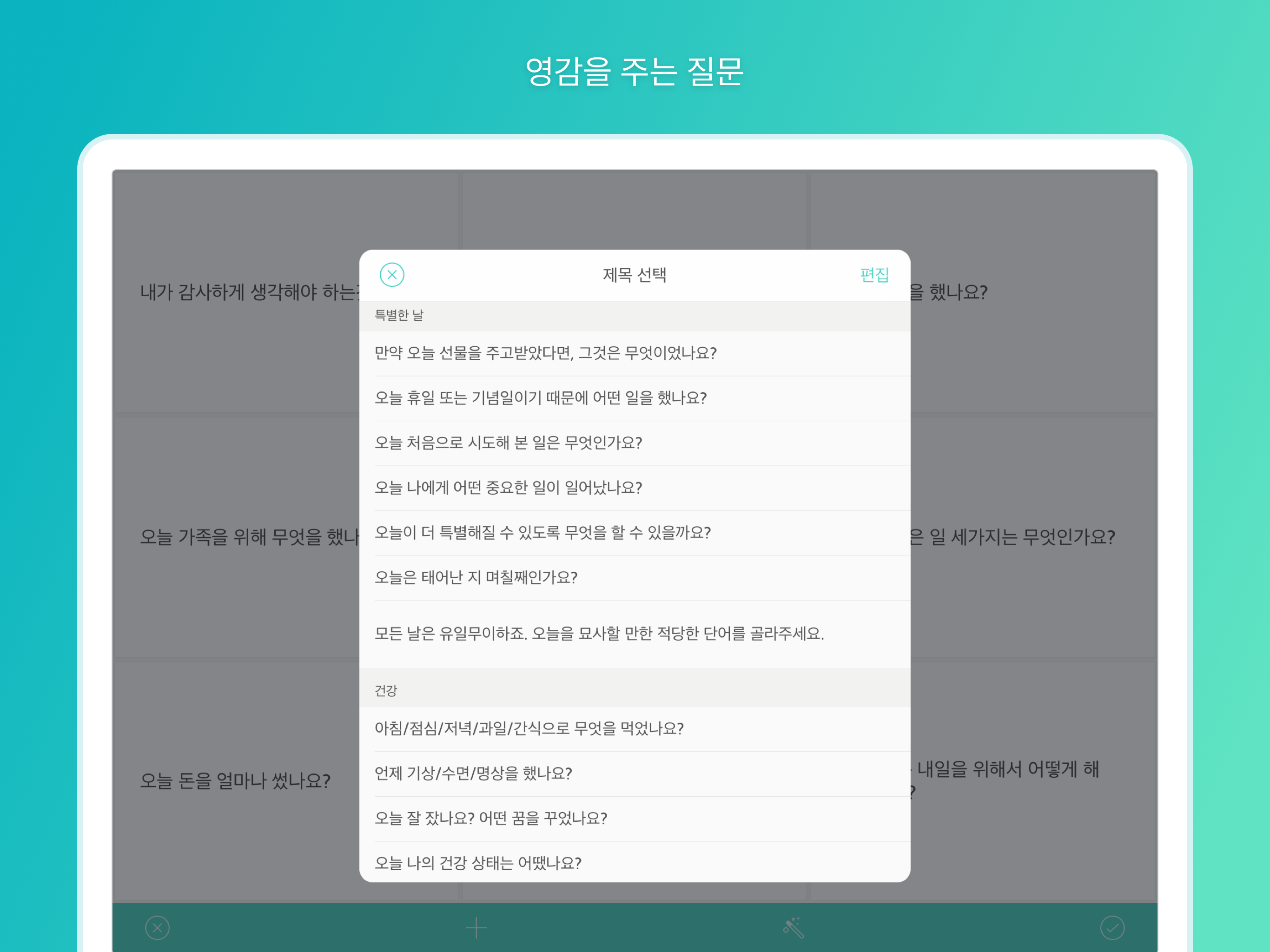Image resolution: width=1270 pixels, height=952 pixels.
Task: Choose 오늘 잘 잤나요? 어떤 꿈을 꾸었나요?
Action: (x=491, y=818)
